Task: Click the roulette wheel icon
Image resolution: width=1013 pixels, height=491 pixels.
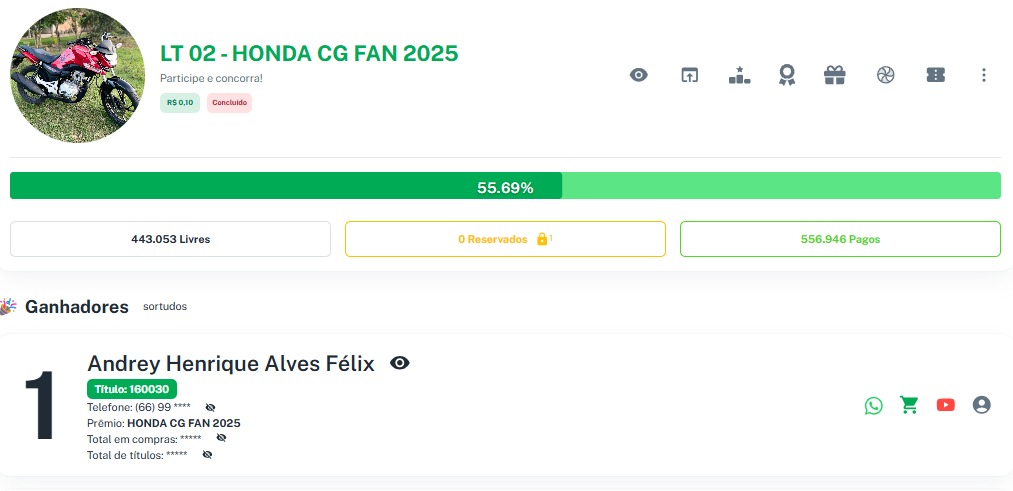Action: tap(885, 75)
